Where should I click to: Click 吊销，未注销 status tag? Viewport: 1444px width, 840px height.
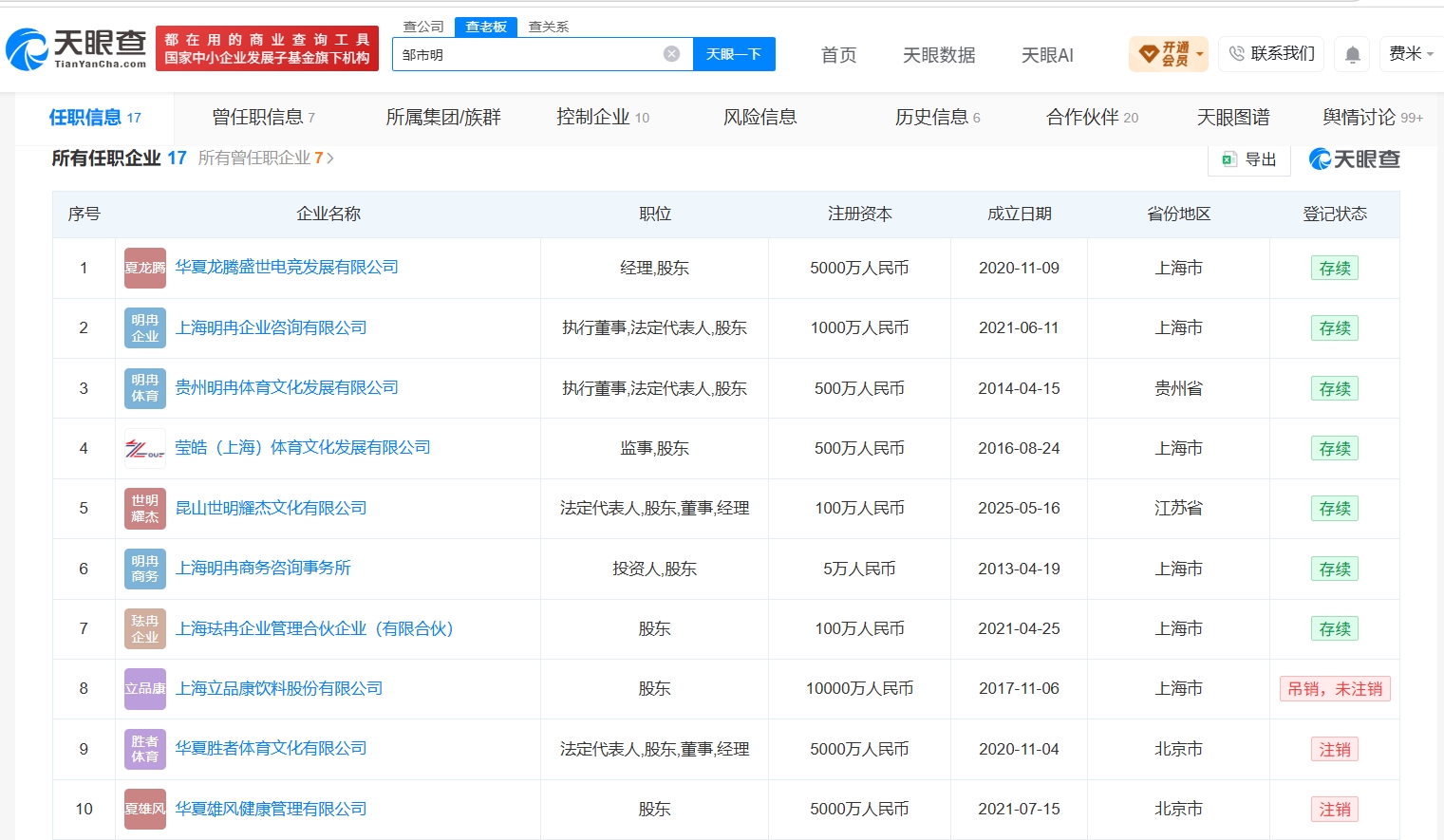[x=1335, y=689]
